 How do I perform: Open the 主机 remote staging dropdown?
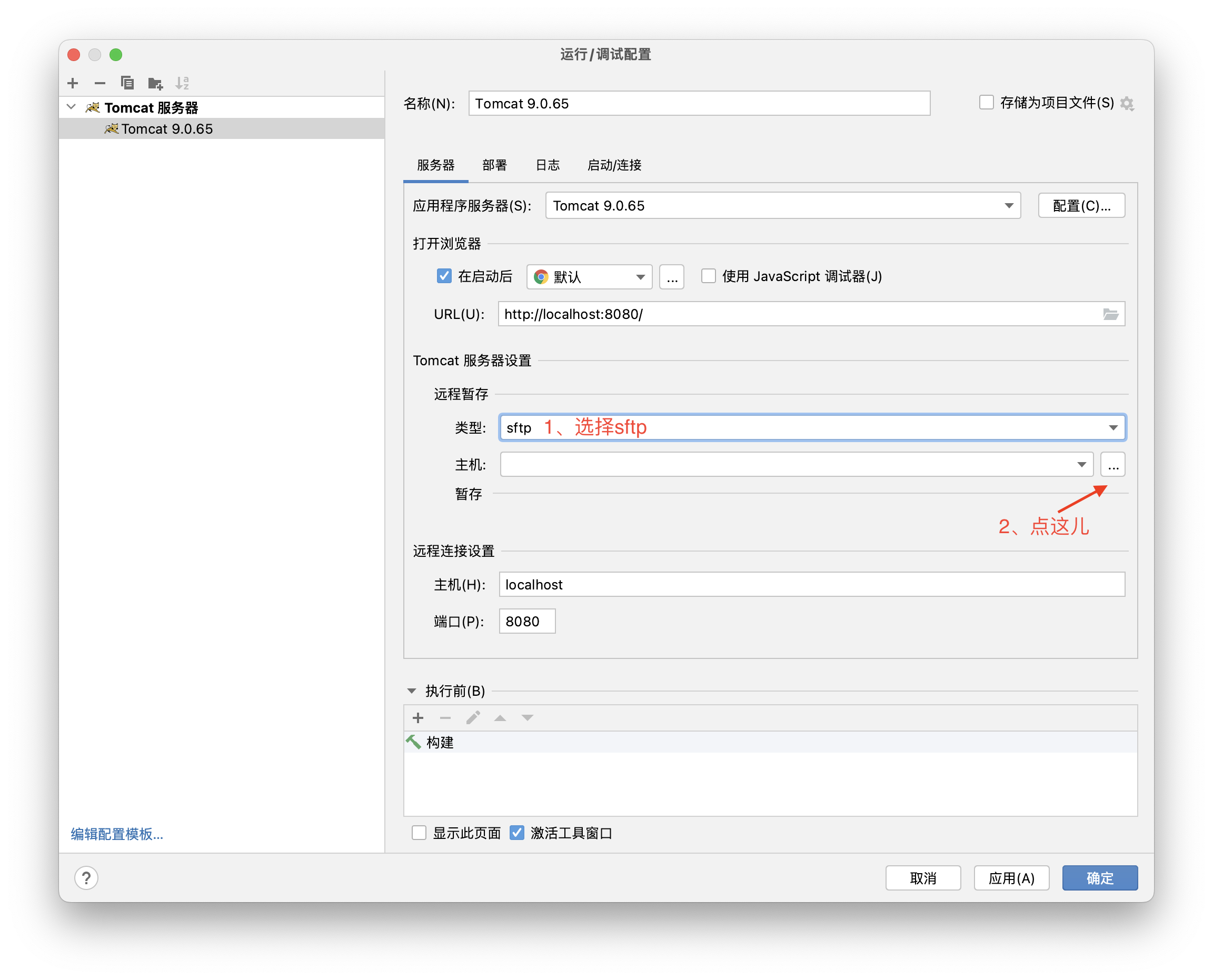coord(797,465)
